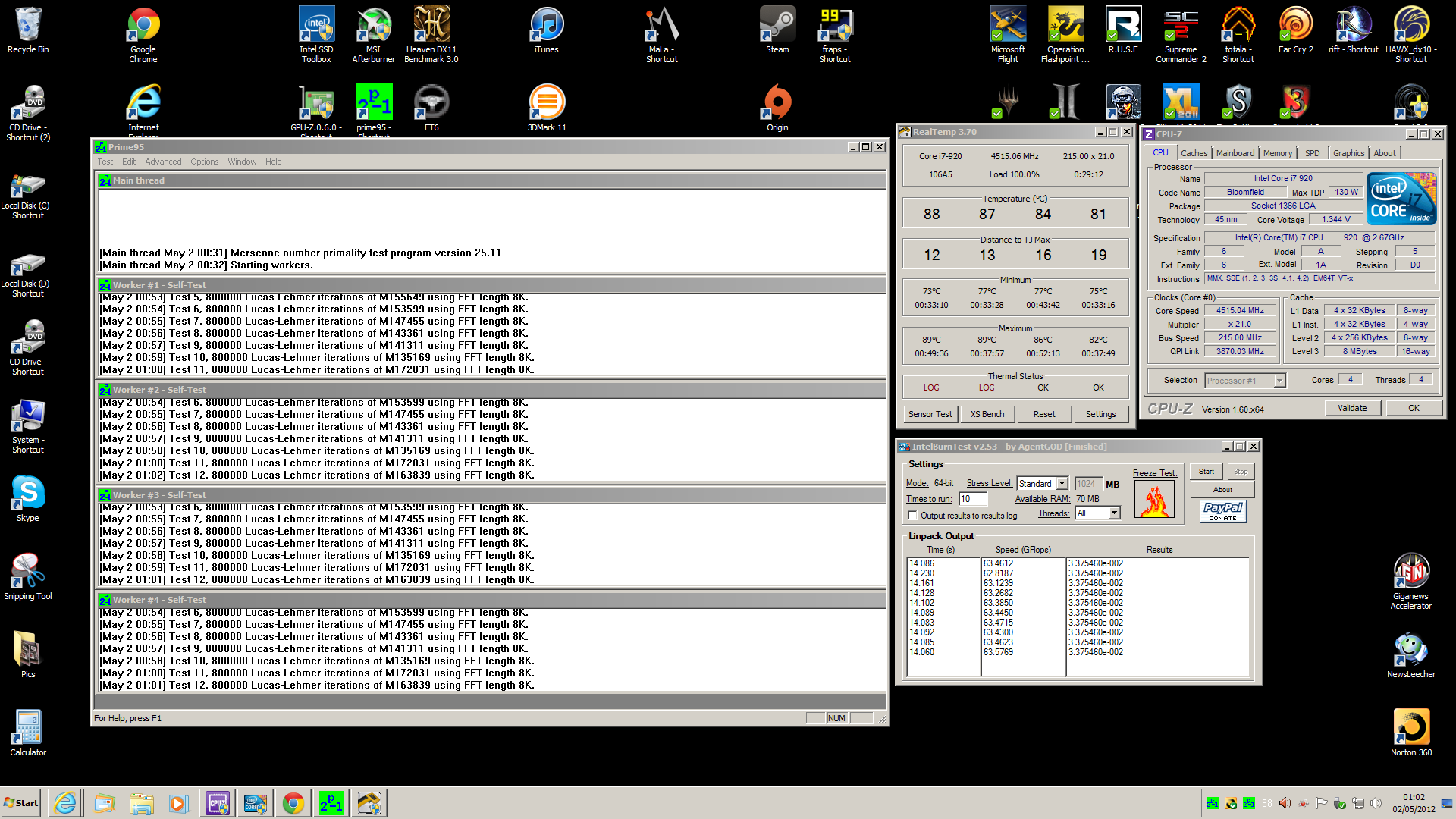
Task: Click the Validate button in CPU-Z
Action: (1351, 408)
